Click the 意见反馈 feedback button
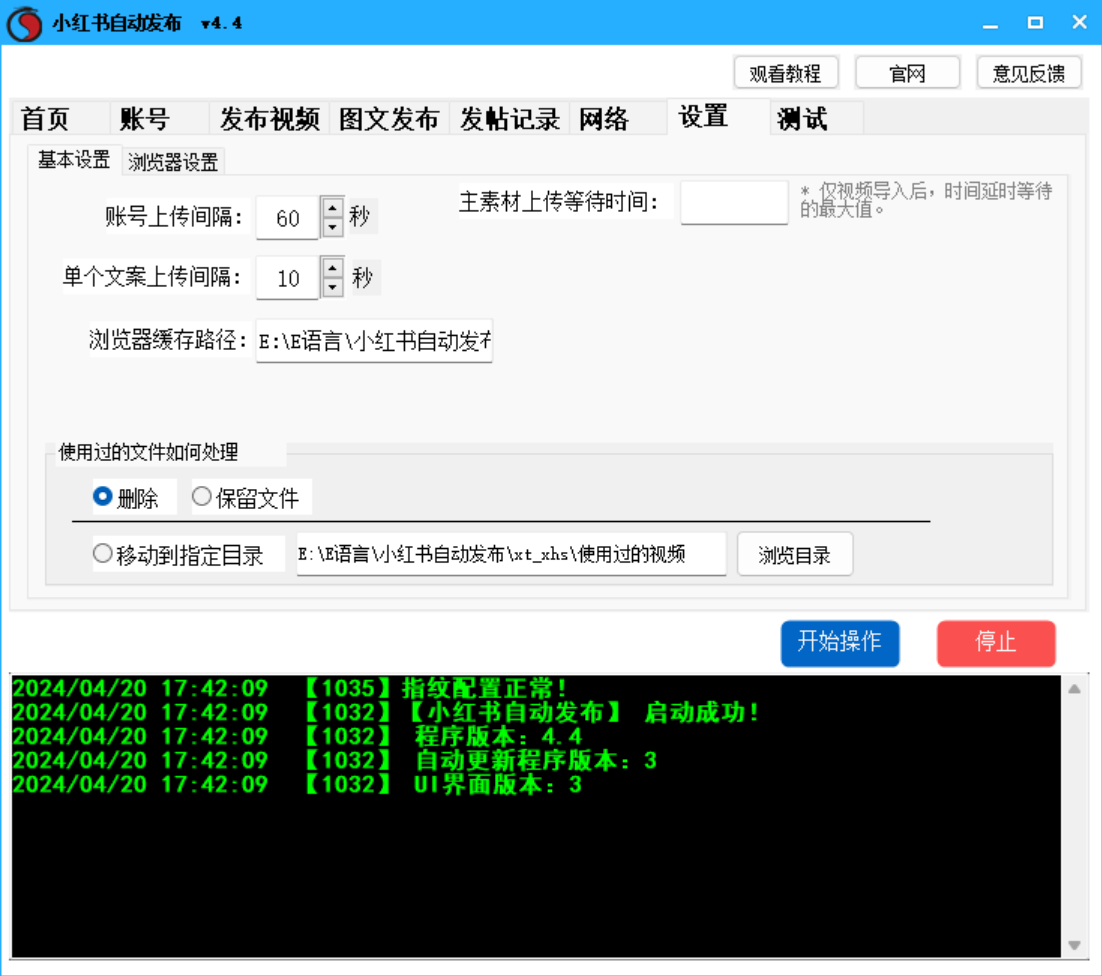1102x976 pixels. pos(1029,73)
